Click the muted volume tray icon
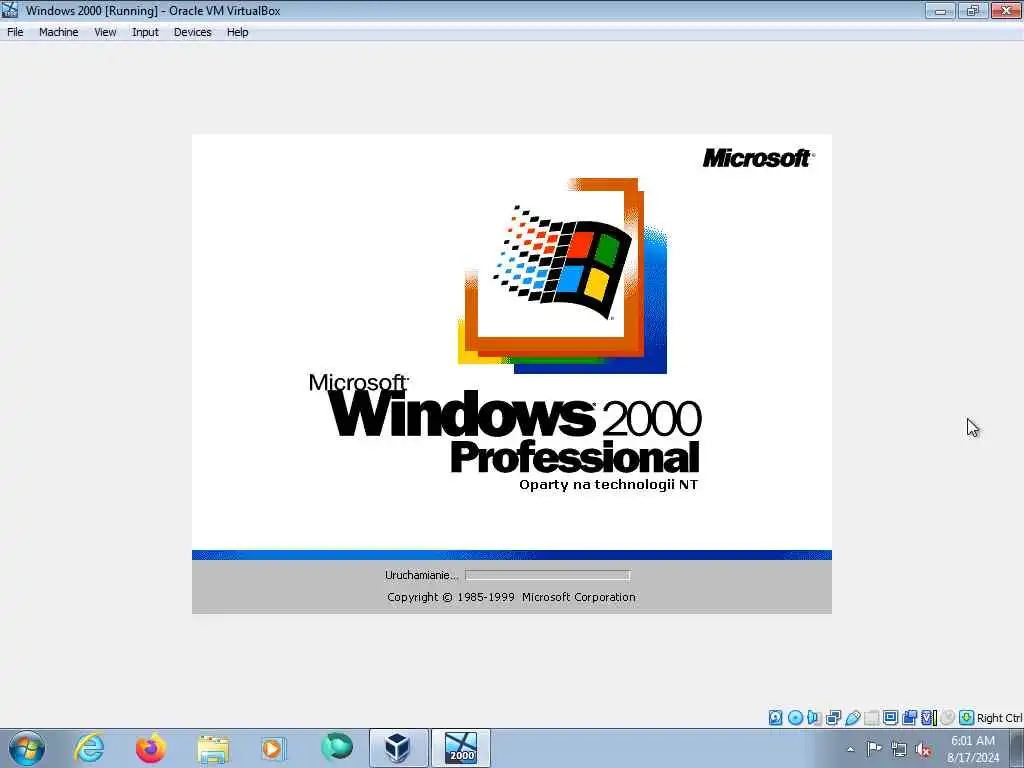1024x768 pixels. (923, 749)
